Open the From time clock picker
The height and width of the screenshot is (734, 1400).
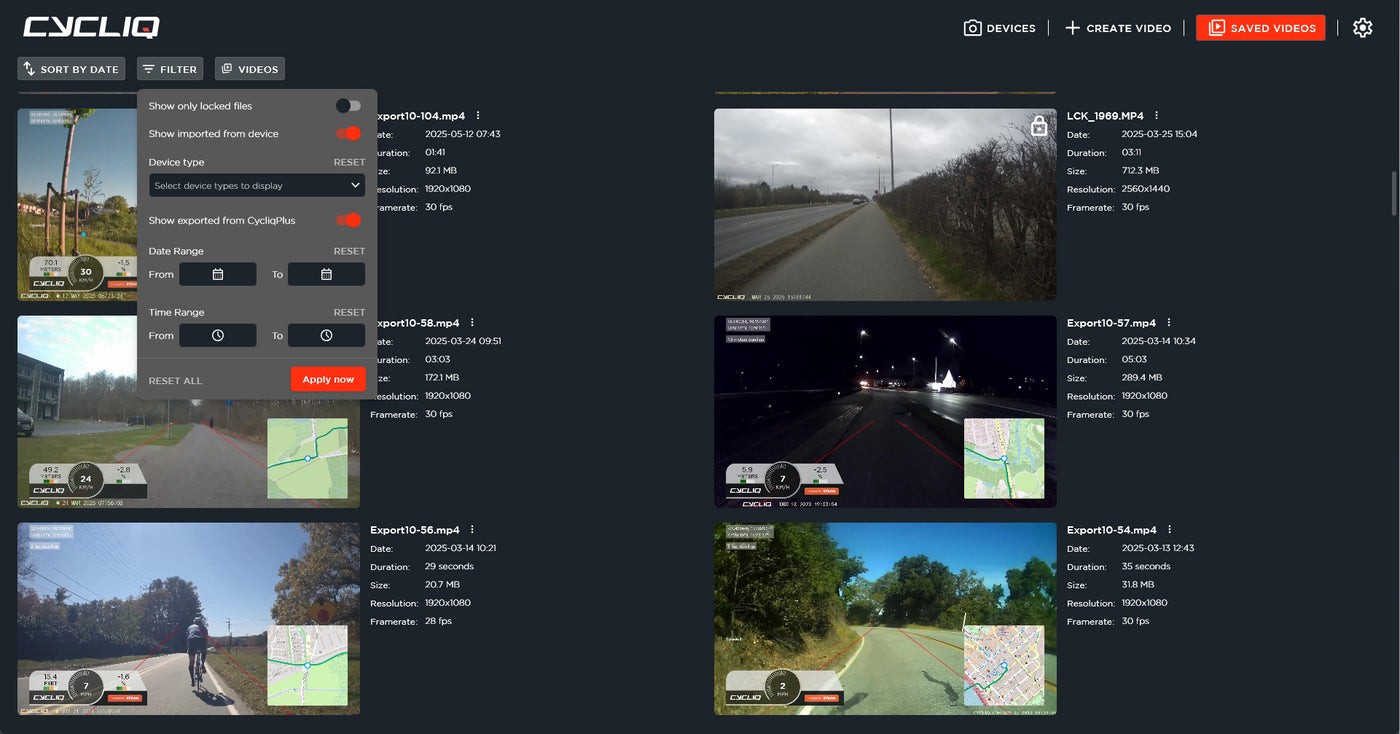click(x=217, y=335)
